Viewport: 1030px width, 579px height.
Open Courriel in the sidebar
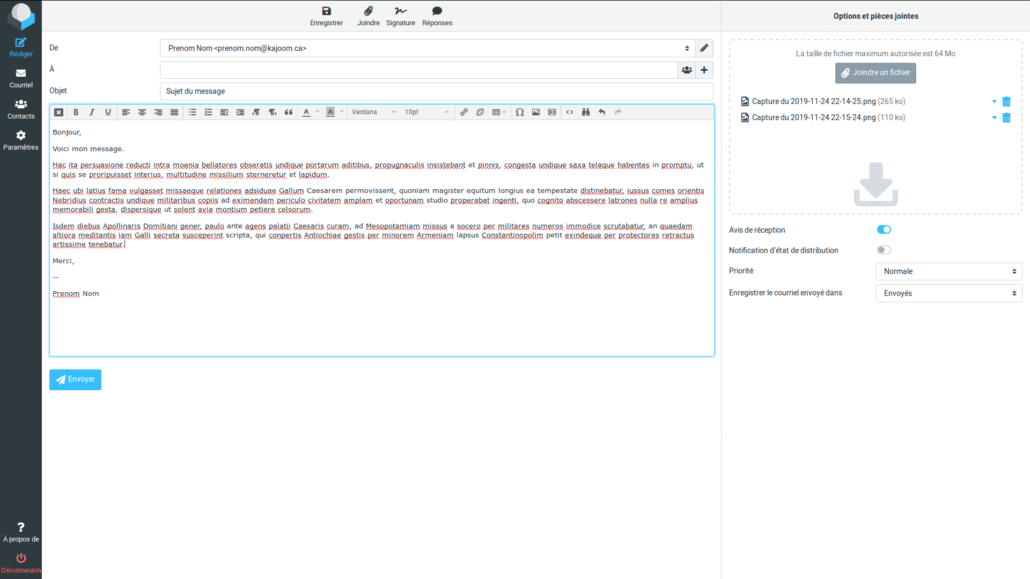[21, 78]
